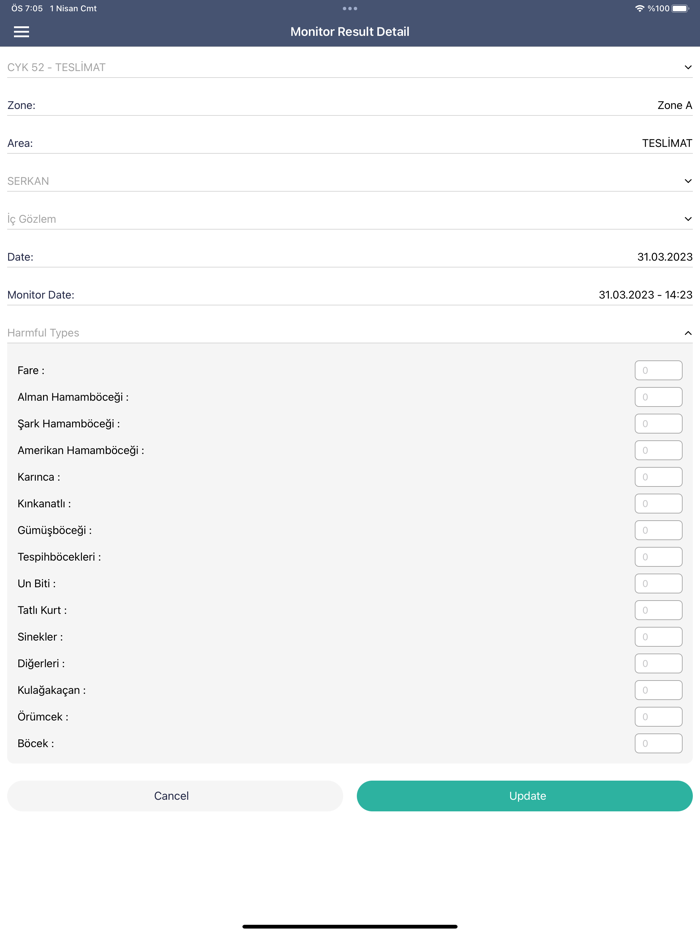The image size is (700, 934).
Task: Click the Update button
Action: click(524, 796)
